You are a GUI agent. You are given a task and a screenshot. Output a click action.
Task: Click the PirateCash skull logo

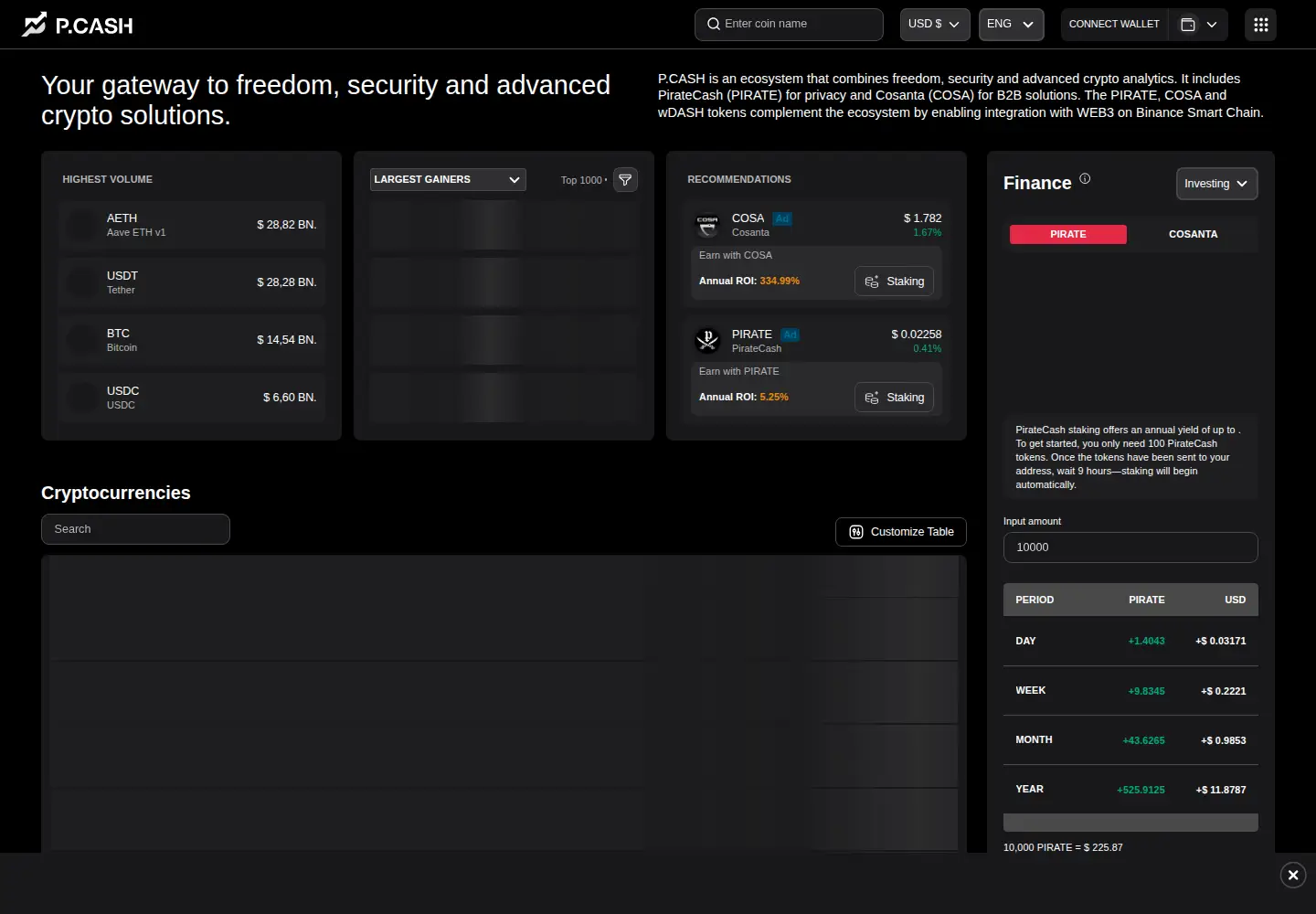707,340
